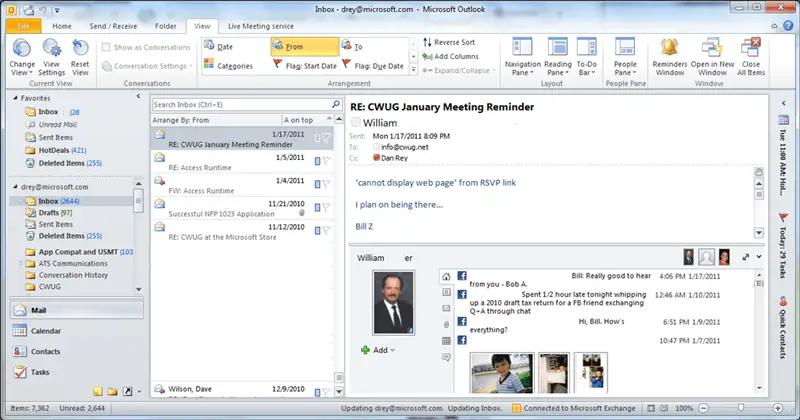The image size is (800, 420).
Task: Click Reverse Sort
Action: tap(449, 42)
